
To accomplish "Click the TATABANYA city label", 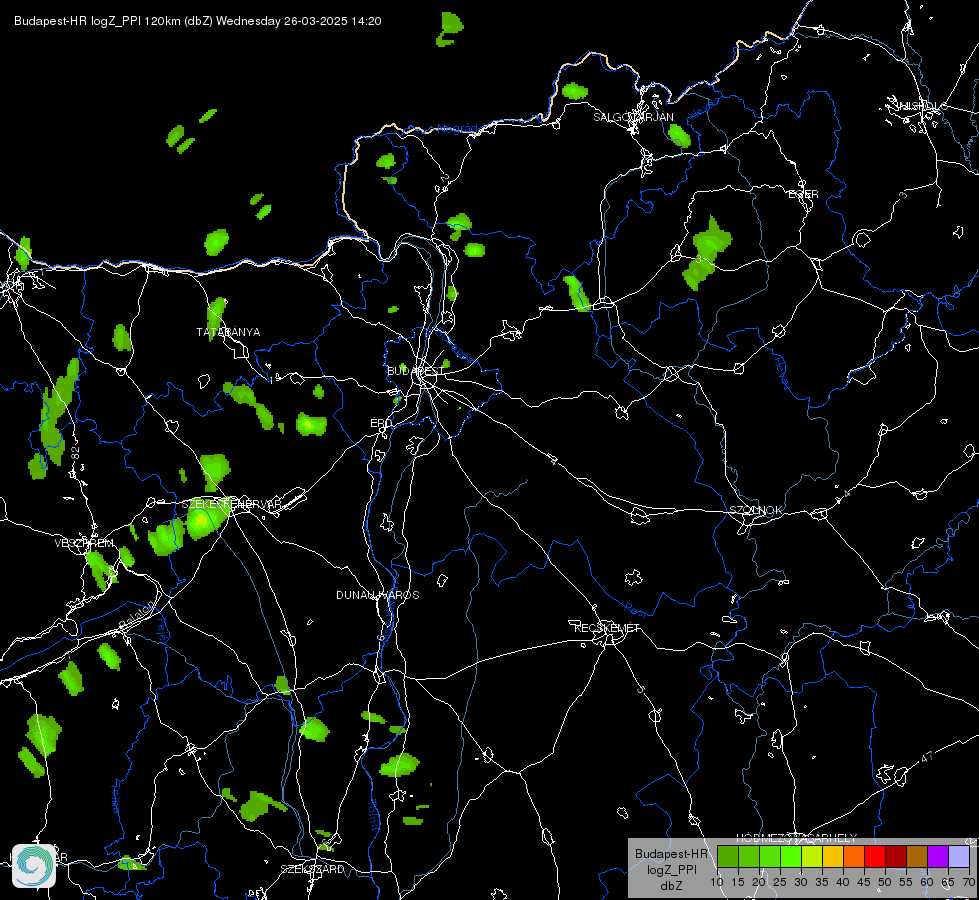I will pyautogui.click(x=229, y=332).
